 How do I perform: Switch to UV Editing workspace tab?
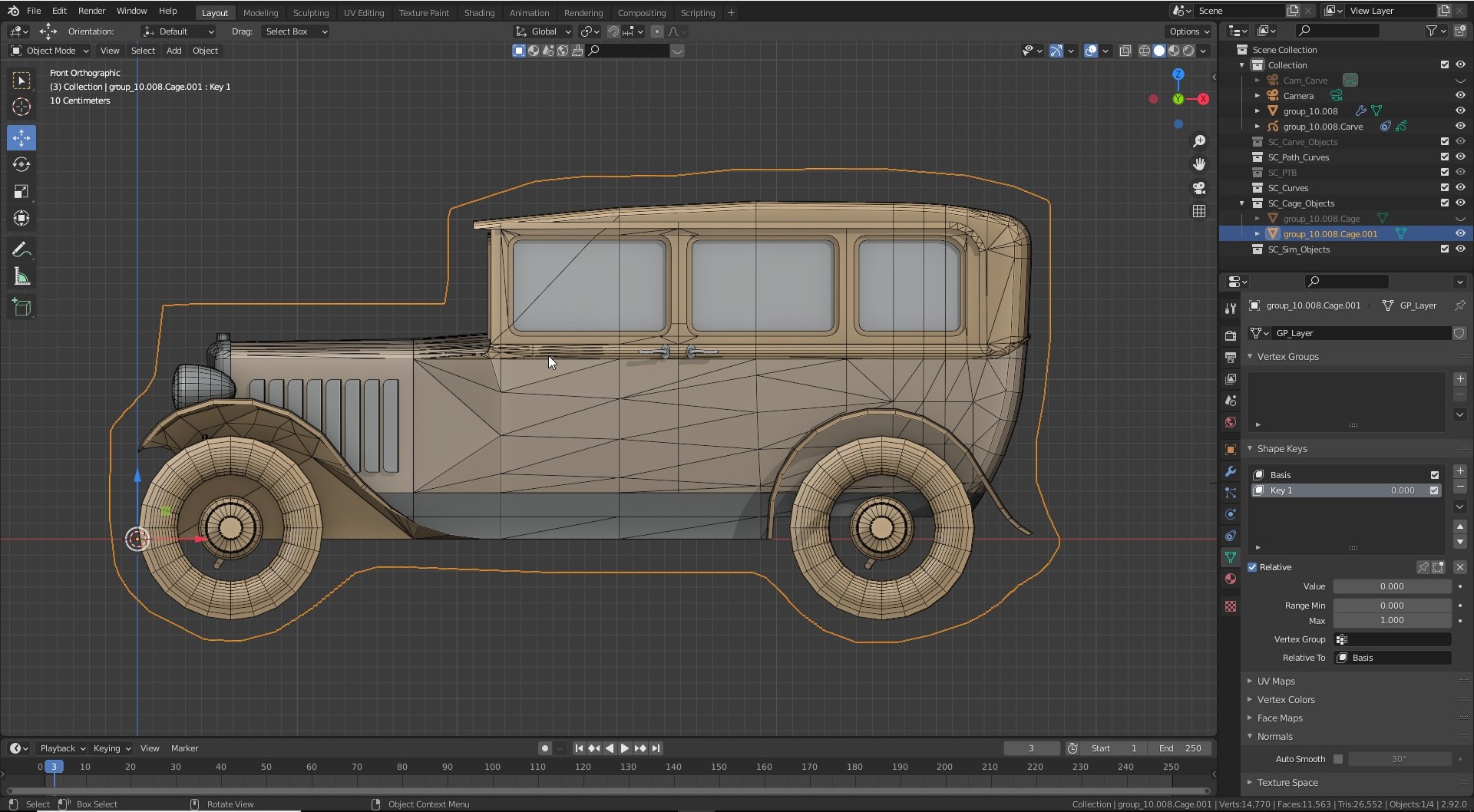(x=363, y=13)
